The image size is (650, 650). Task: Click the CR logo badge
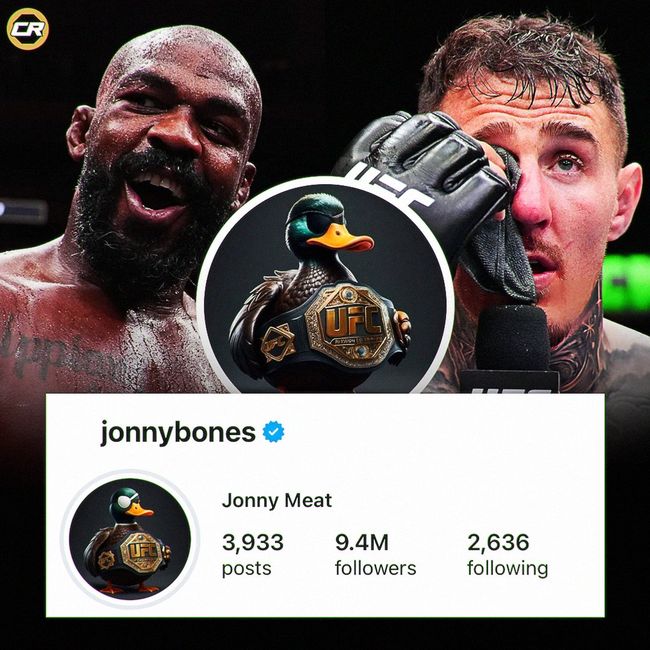(x=28, y=29)
